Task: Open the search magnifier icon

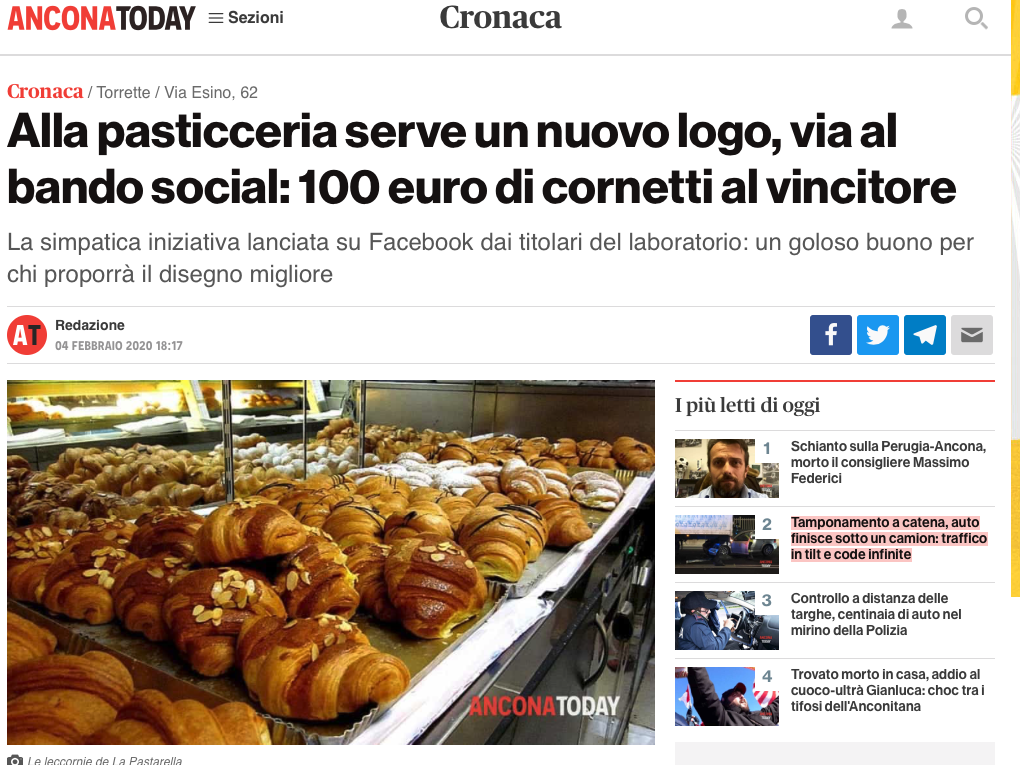Action: pos(976,18)
